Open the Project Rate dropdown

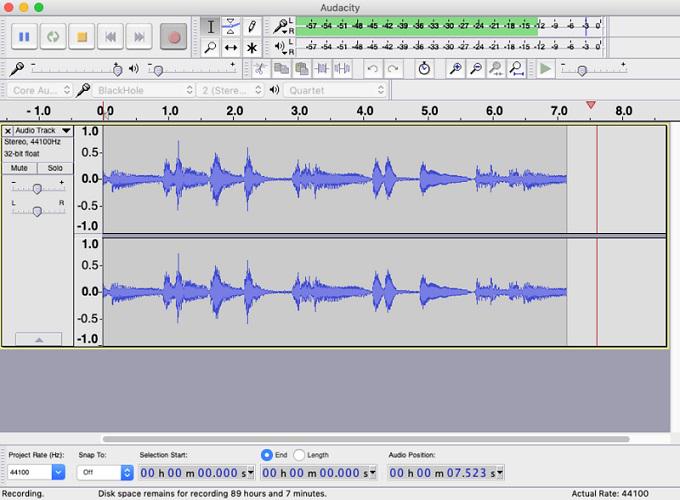coord(58,472)
